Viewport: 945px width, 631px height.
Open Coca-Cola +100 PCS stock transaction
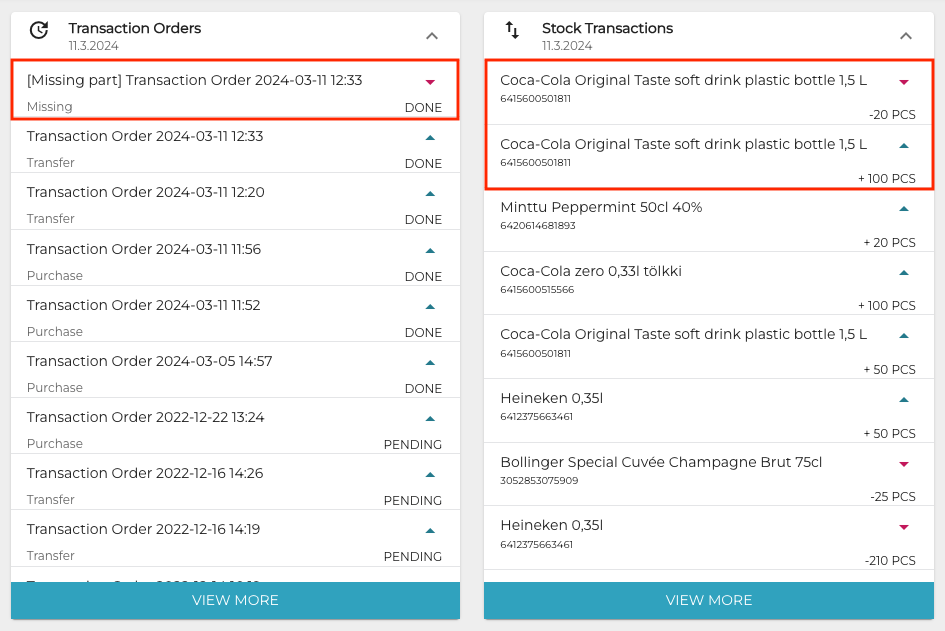(683, 145)
